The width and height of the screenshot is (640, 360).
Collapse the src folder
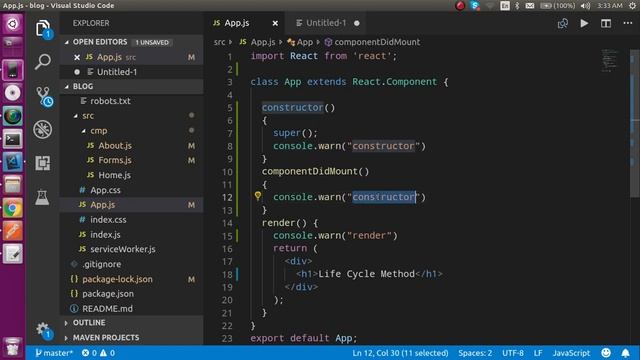(76, 116)
